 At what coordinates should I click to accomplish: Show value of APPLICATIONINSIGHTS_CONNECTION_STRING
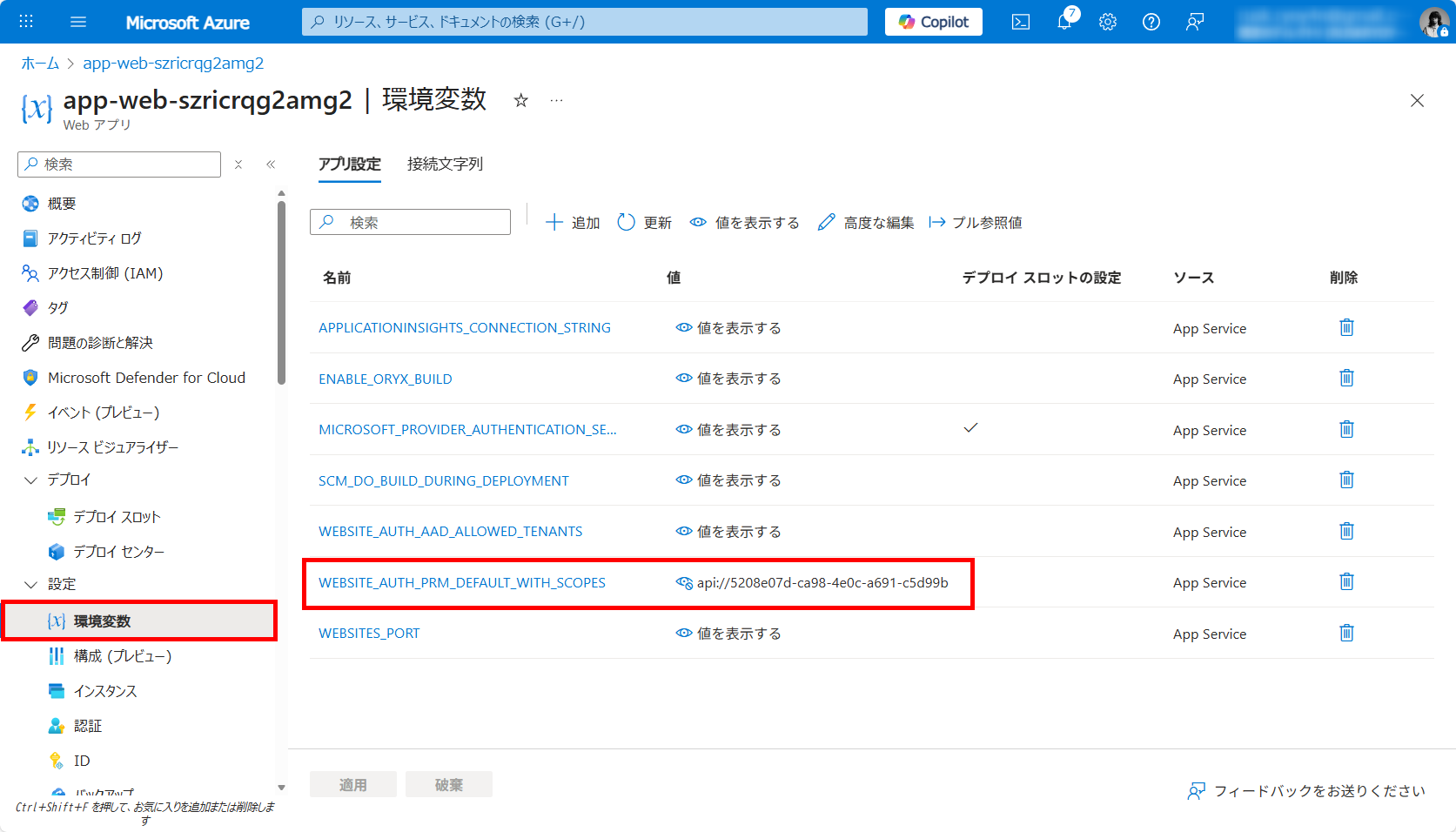pyautogui.click(x=728, y=328)
